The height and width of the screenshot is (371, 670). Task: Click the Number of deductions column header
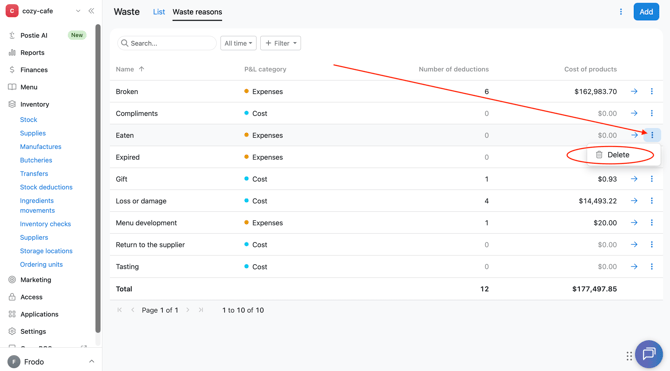[x=453, y=69]
